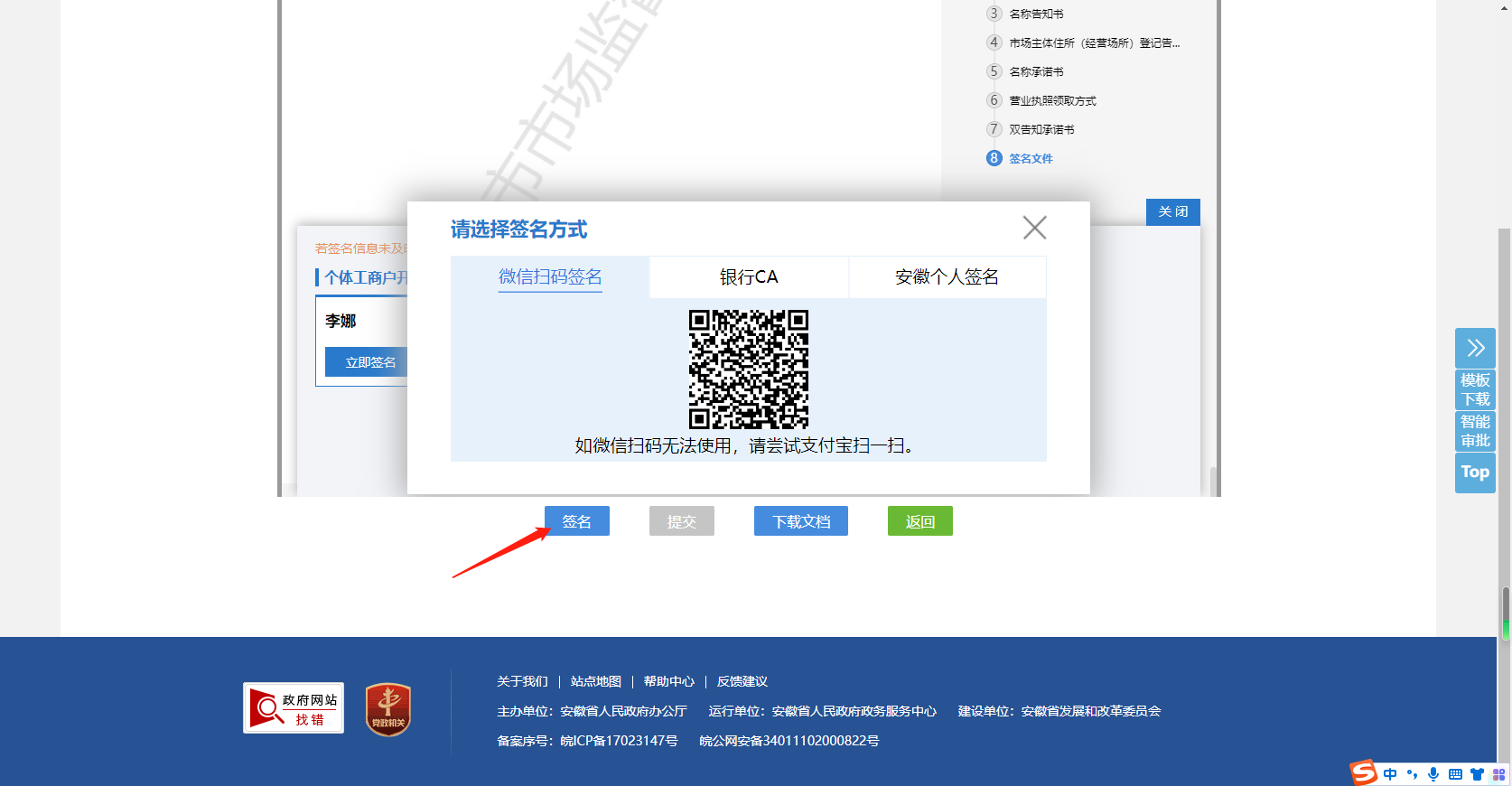
Task: Open the Sogou soft keyboard icon
Action: [1455, 774]
